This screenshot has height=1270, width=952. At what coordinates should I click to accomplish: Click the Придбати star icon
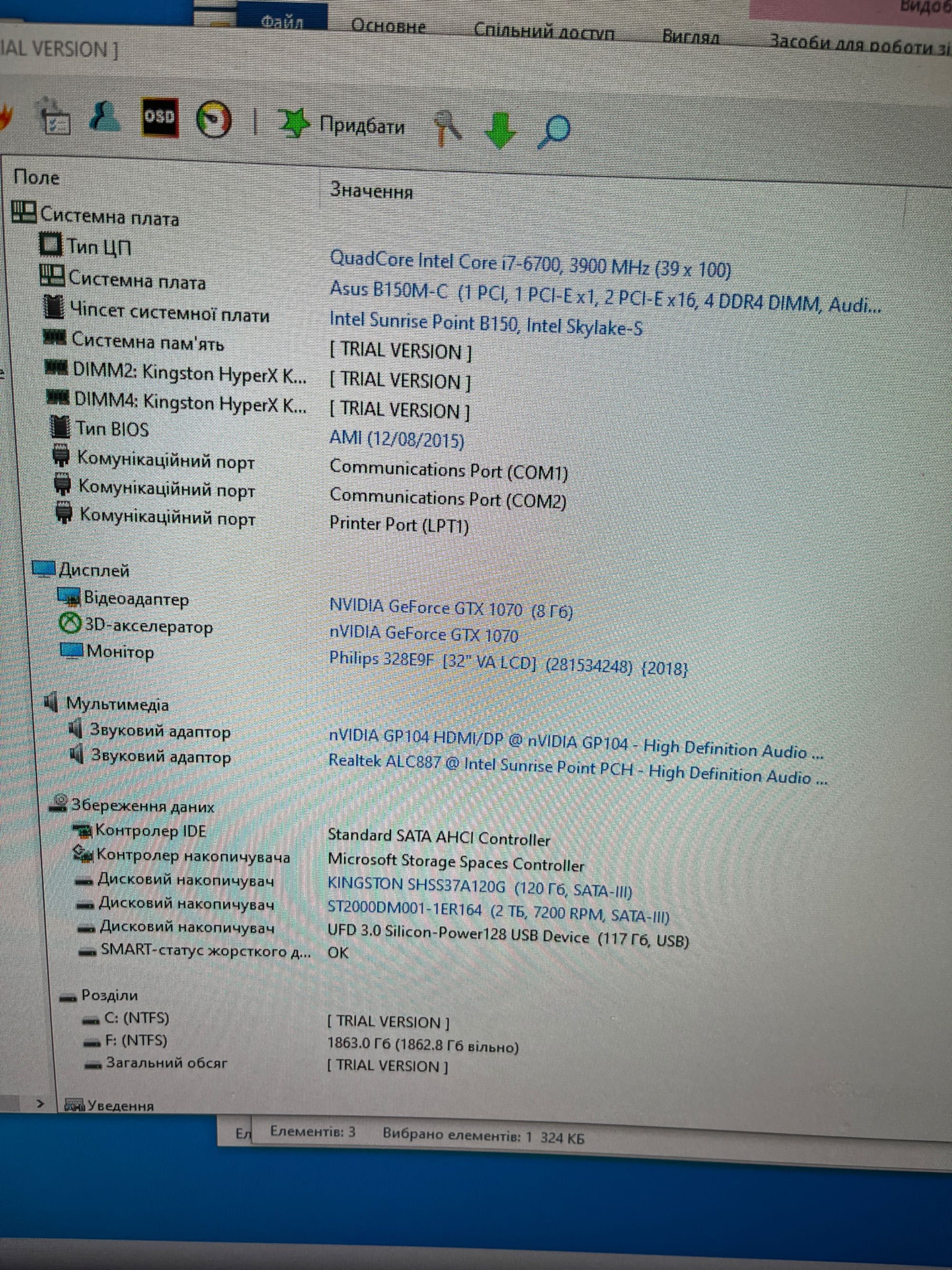pos(294,123)
